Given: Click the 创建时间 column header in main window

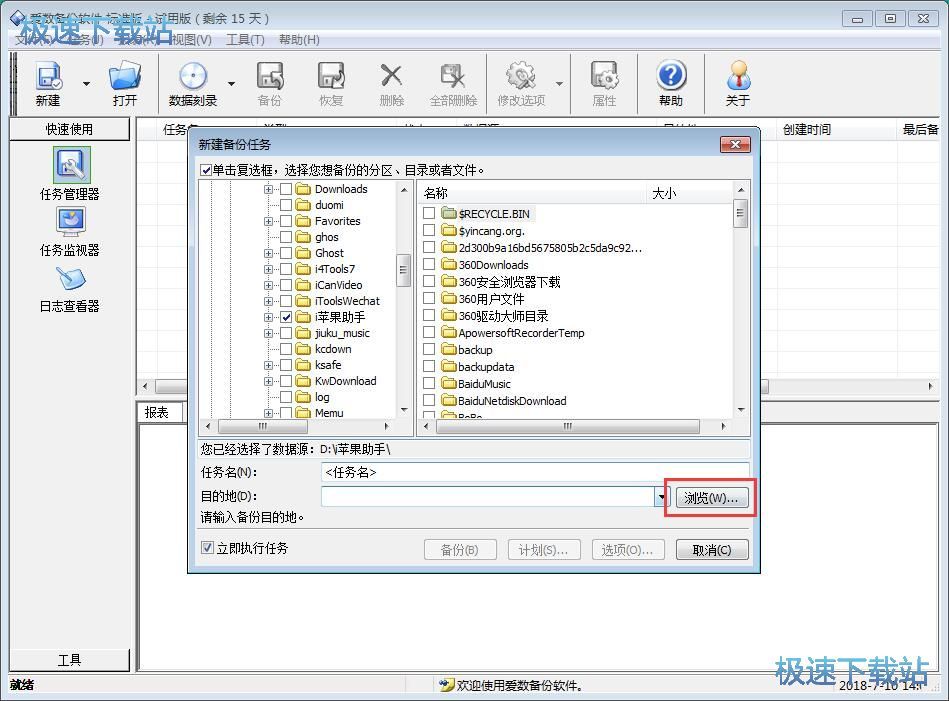Looking at the screenshot, I should tap(836, 129).
